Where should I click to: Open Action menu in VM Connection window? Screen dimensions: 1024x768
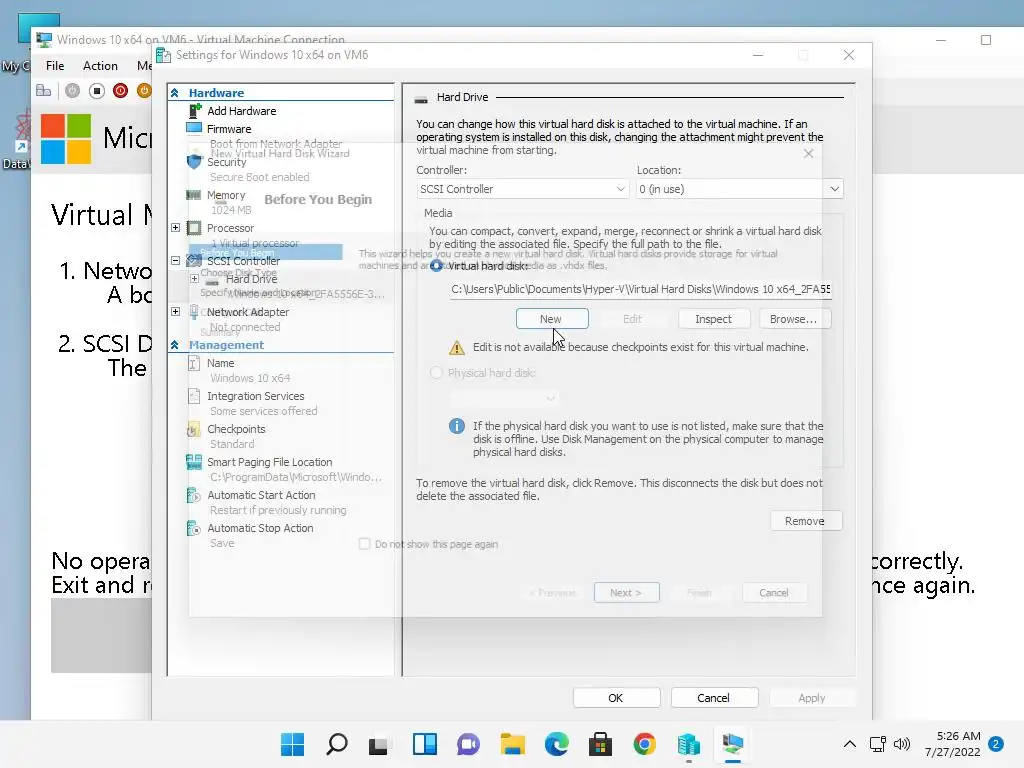[x=100, y=66]
